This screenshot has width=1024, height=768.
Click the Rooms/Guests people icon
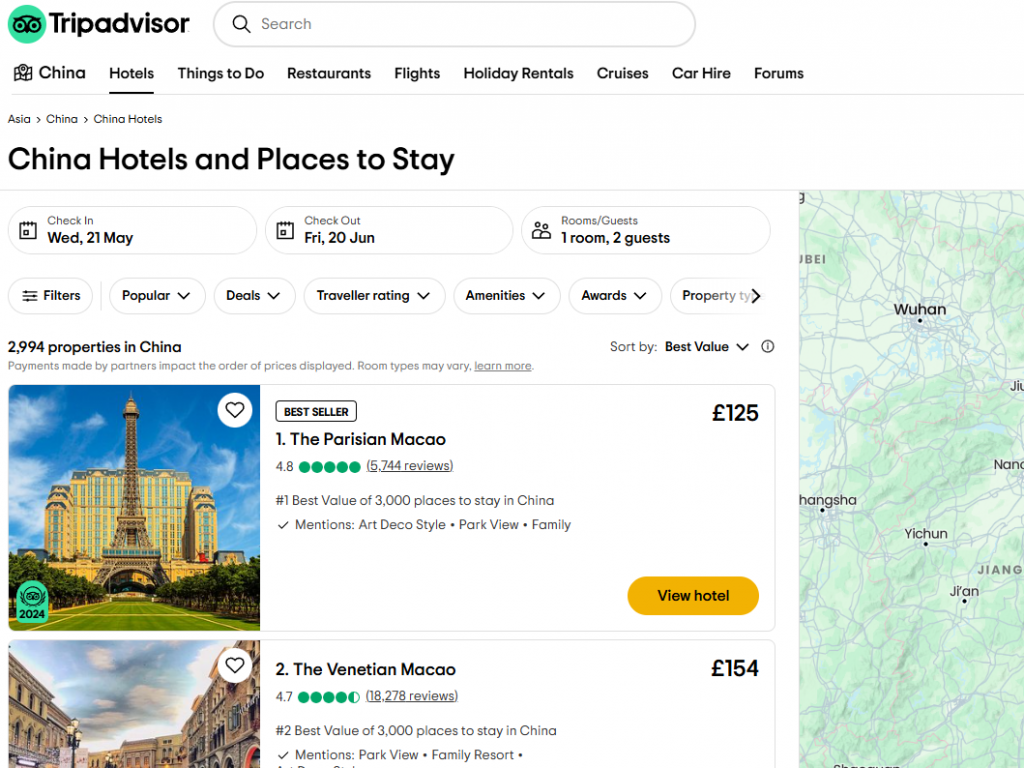(541, 230)
